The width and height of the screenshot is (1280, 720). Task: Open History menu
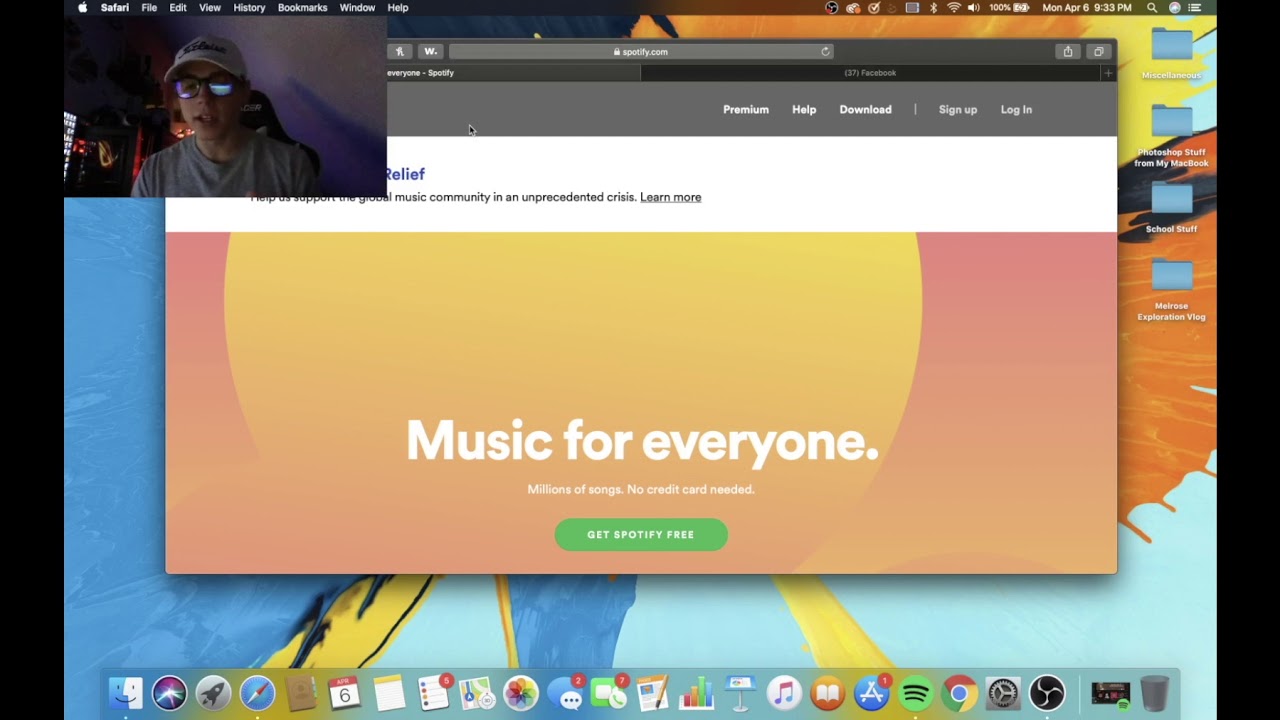(x=249, y=7)
